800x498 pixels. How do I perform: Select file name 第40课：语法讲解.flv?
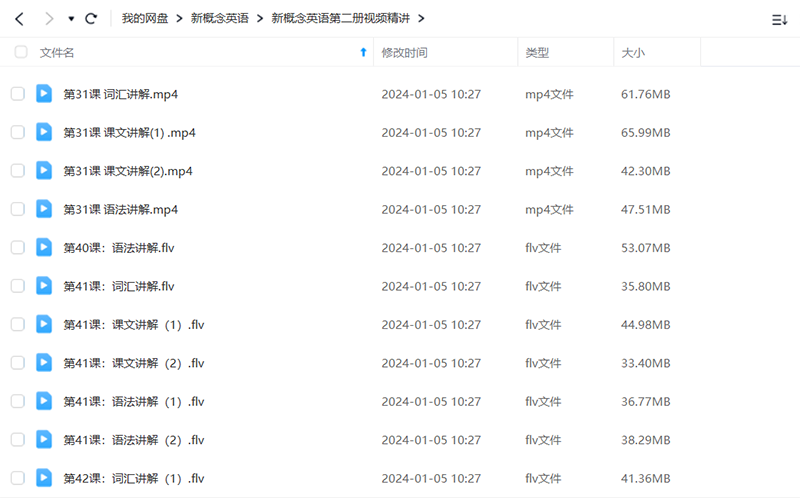[119, 248]
